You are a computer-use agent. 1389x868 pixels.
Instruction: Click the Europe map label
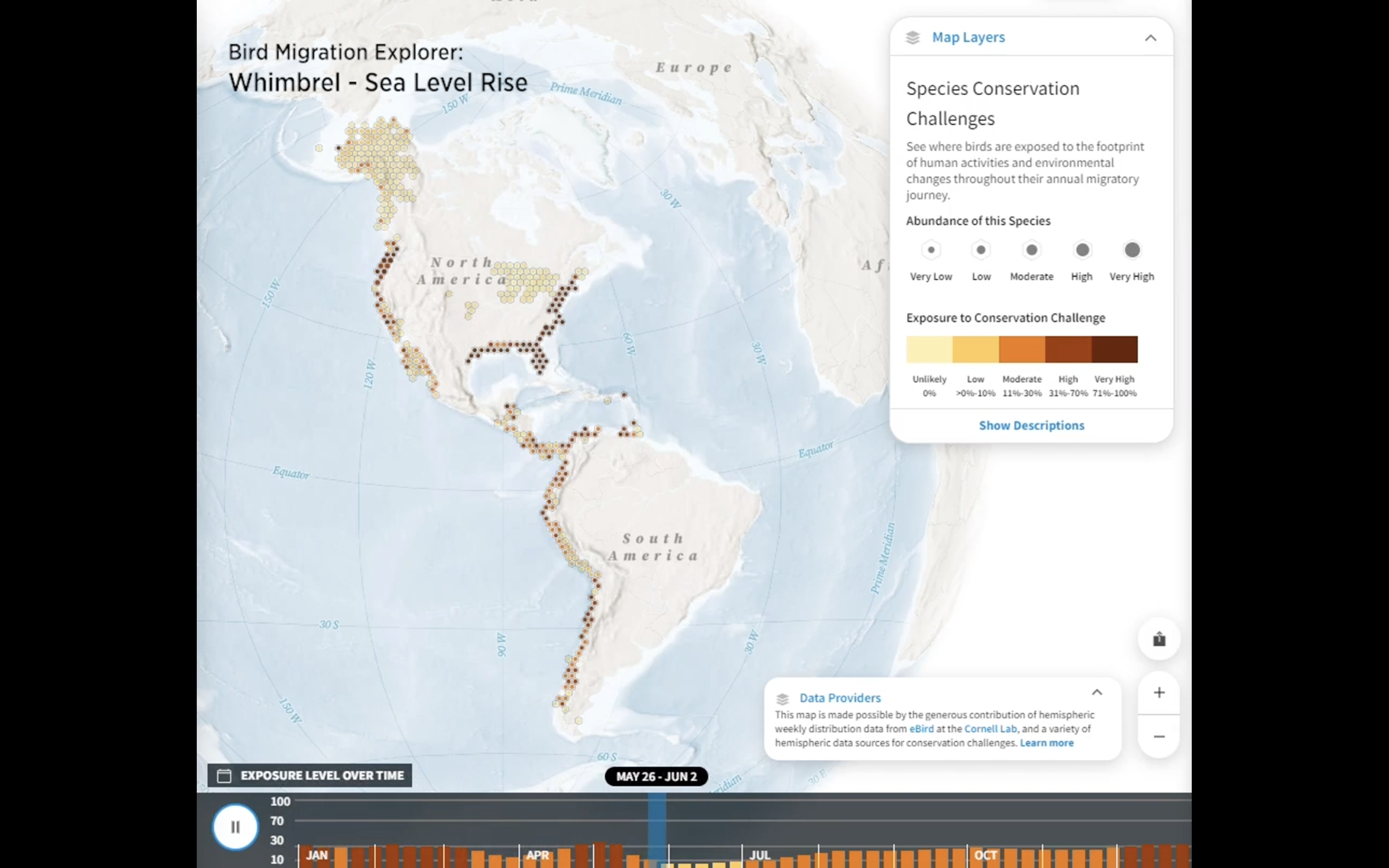coord(694,68)
